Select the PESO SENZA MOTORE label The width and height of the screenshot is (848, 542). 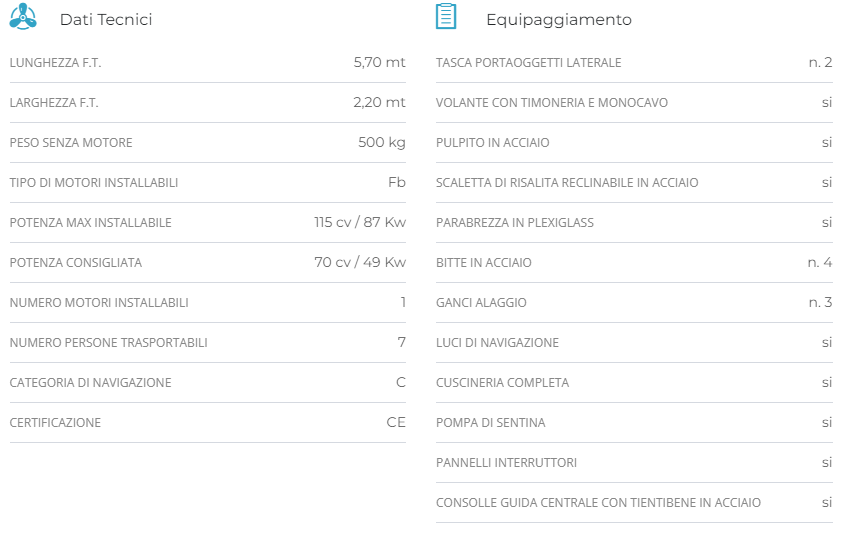click(x=71, y=143)
